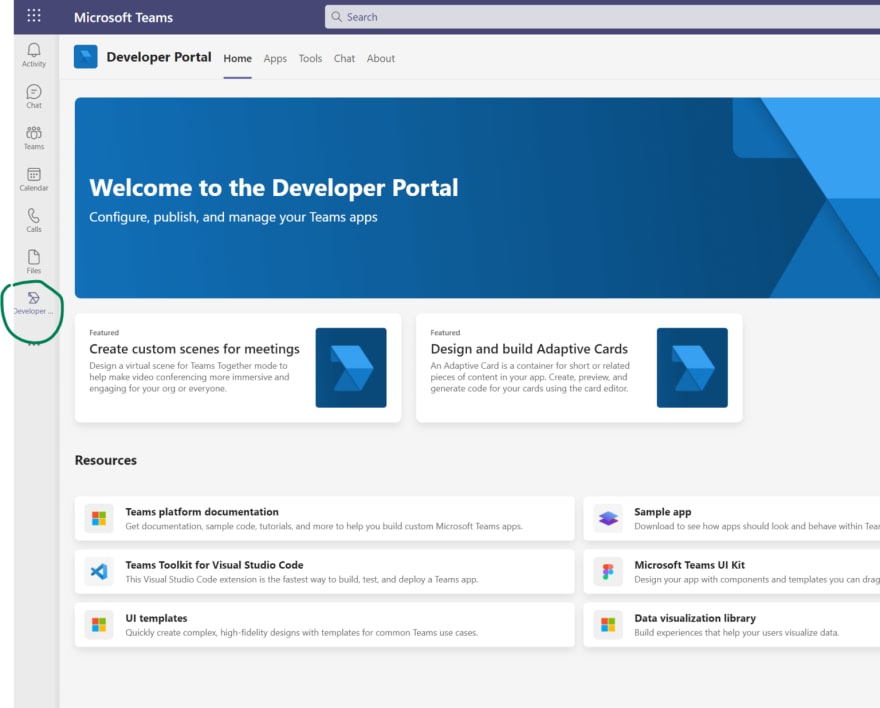The height and width of the screenshot is (708, 880).
Task: Open the app launcher waffle icon
Action: coord(34,15)
